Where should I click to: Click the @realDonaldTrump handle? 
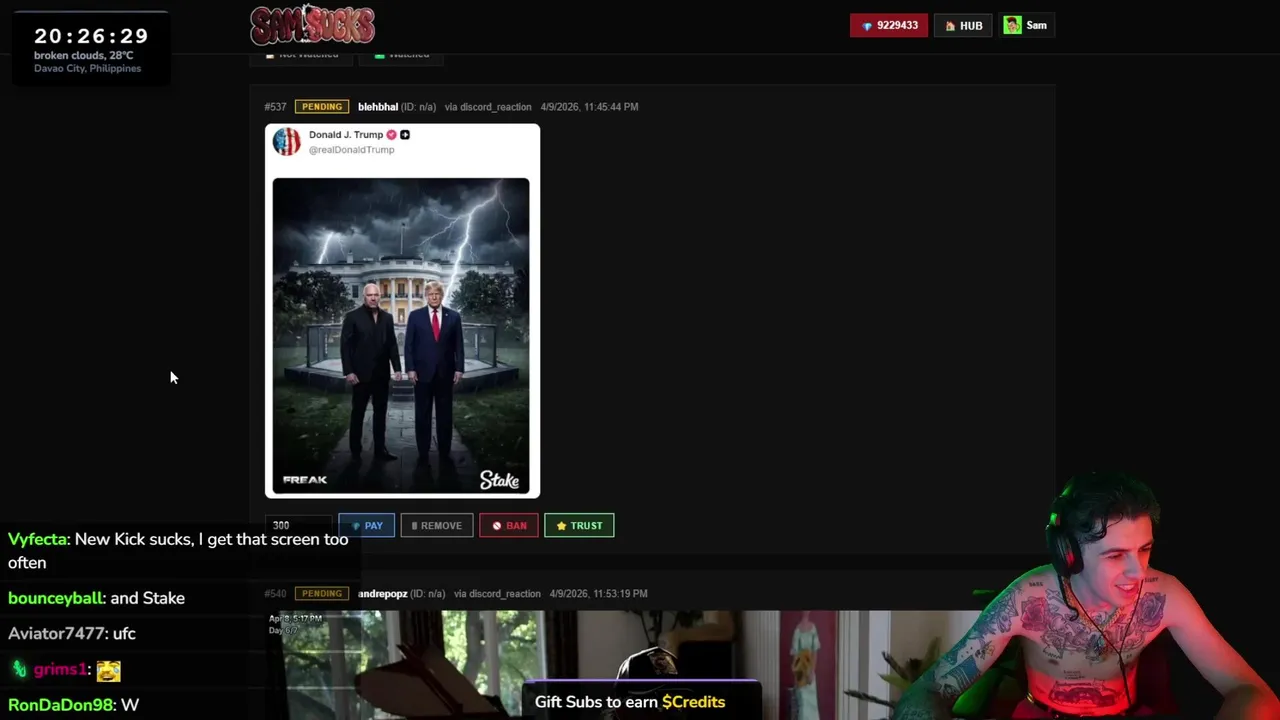click(x=351, y=150)
